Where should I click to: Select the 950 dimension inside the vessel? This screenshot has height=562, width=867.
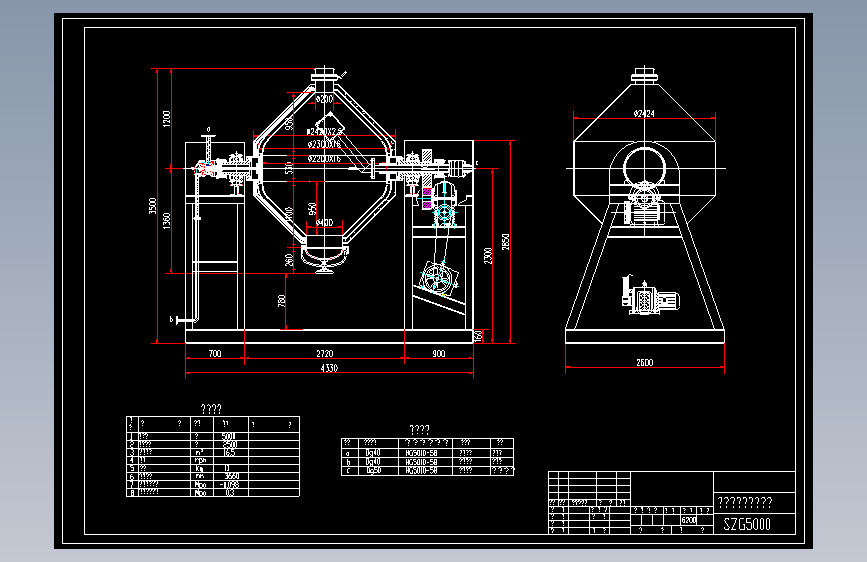point(312,209)
